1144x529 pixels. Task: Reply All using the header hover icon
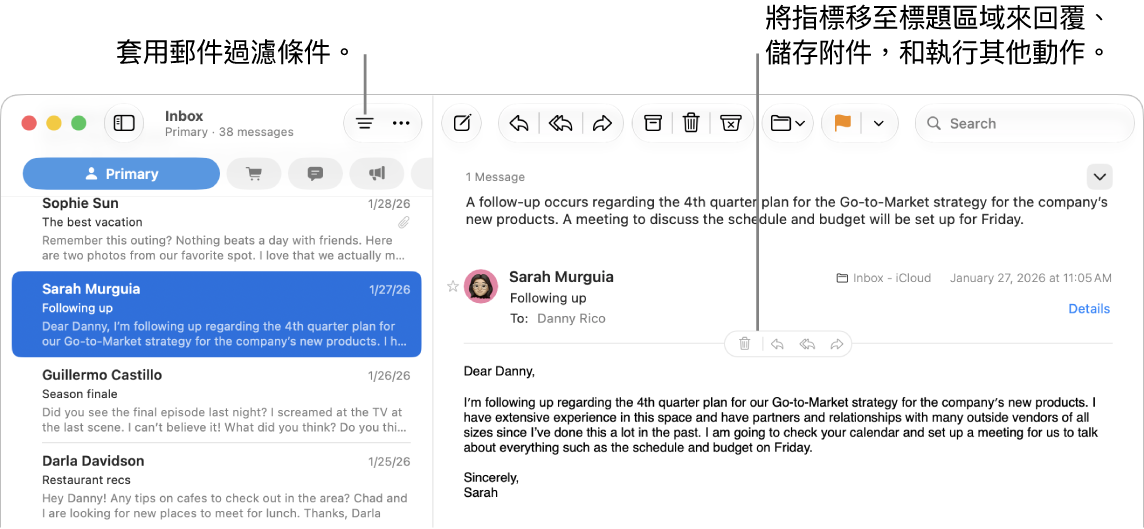click(808, 344)
